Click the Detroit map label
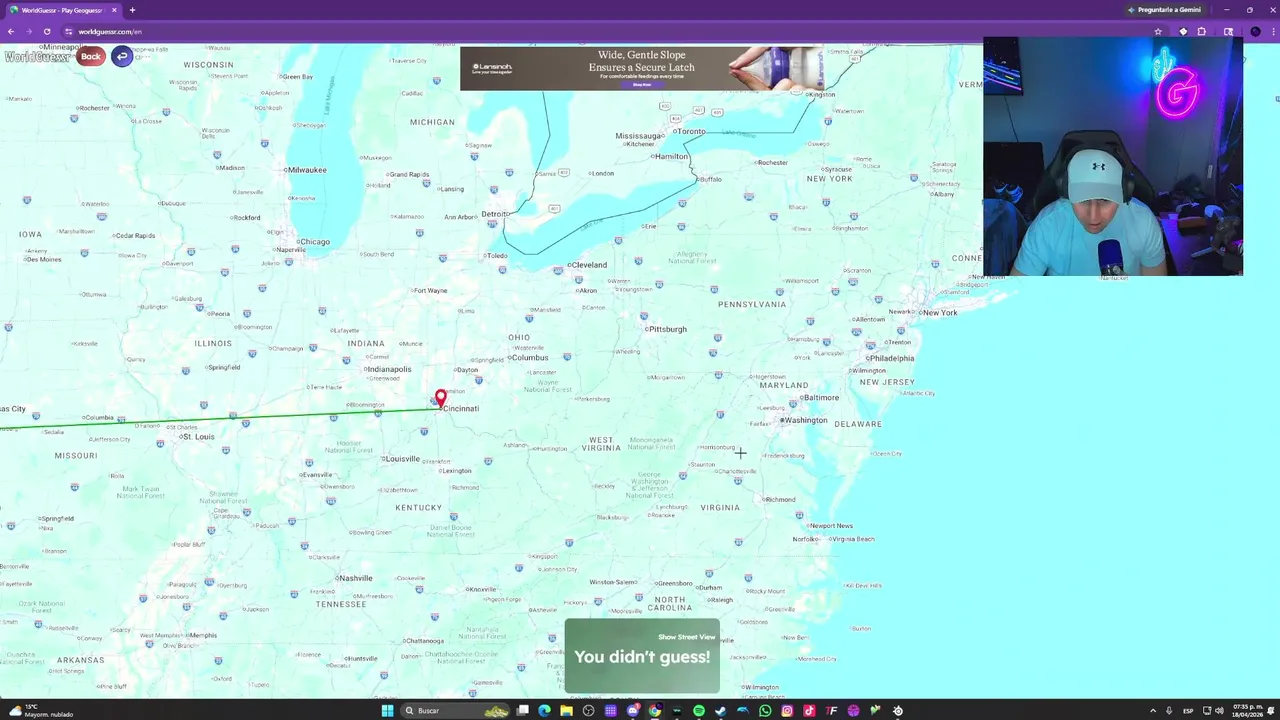This screenshot has width=1280, height=720. (495, 214)
